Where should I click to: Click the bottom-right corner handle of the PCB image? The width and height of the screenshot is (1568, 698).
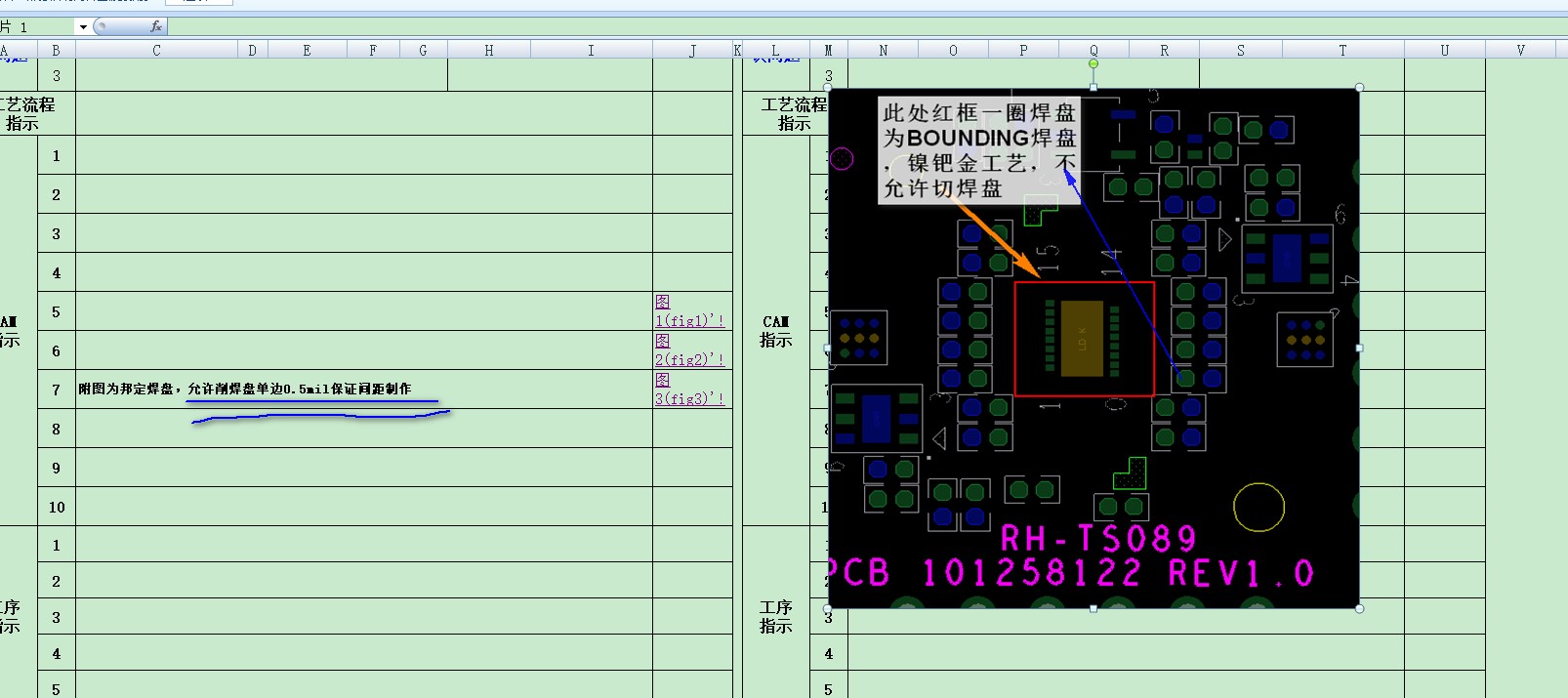tap(1359, 608)
